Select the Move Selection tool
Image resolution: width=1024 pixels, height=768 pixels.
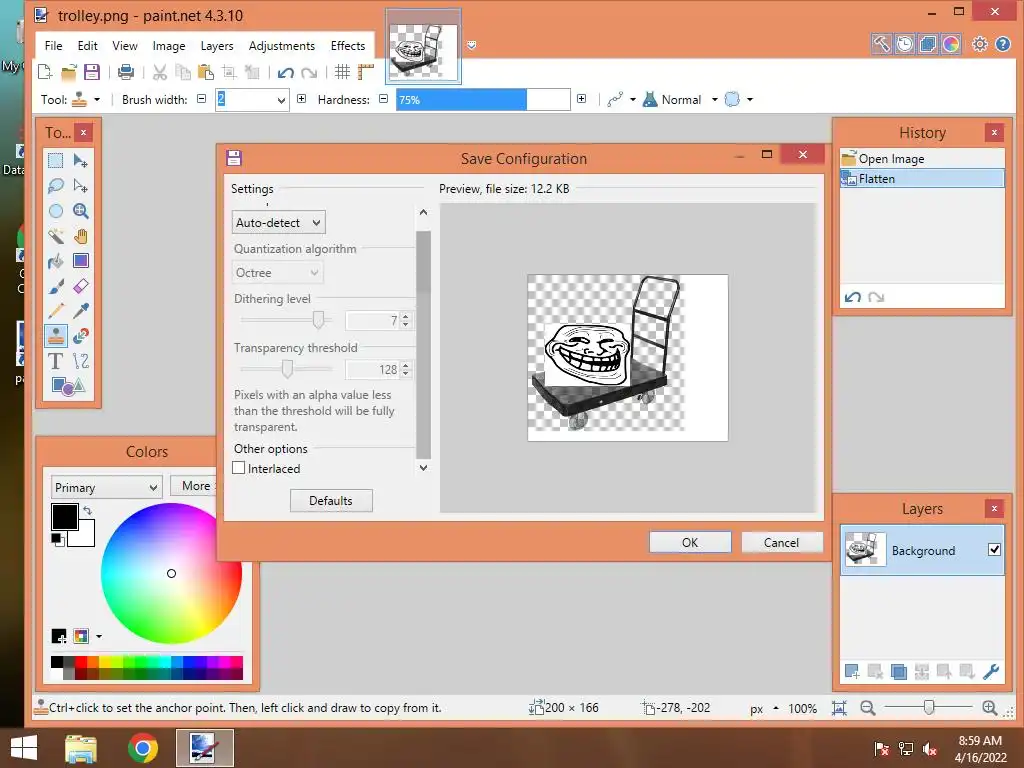pyautogui.click(x=80, y=186)
